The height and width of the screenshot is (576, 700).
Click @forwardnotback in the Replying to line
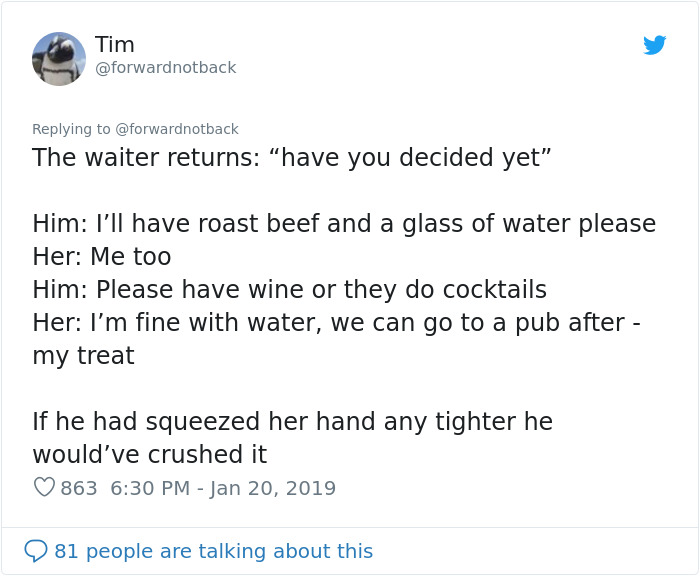tap(177, 129)
